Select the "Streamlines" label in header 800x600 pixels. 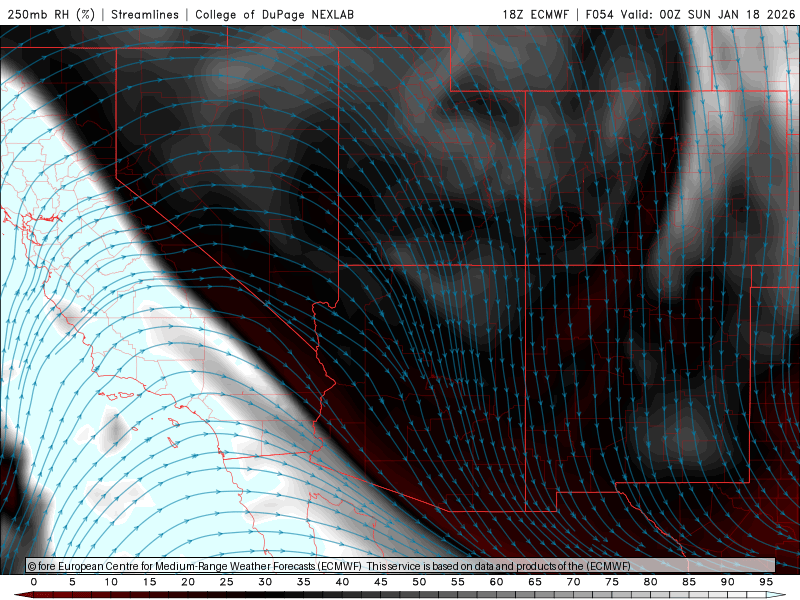(x=145, y=14)
